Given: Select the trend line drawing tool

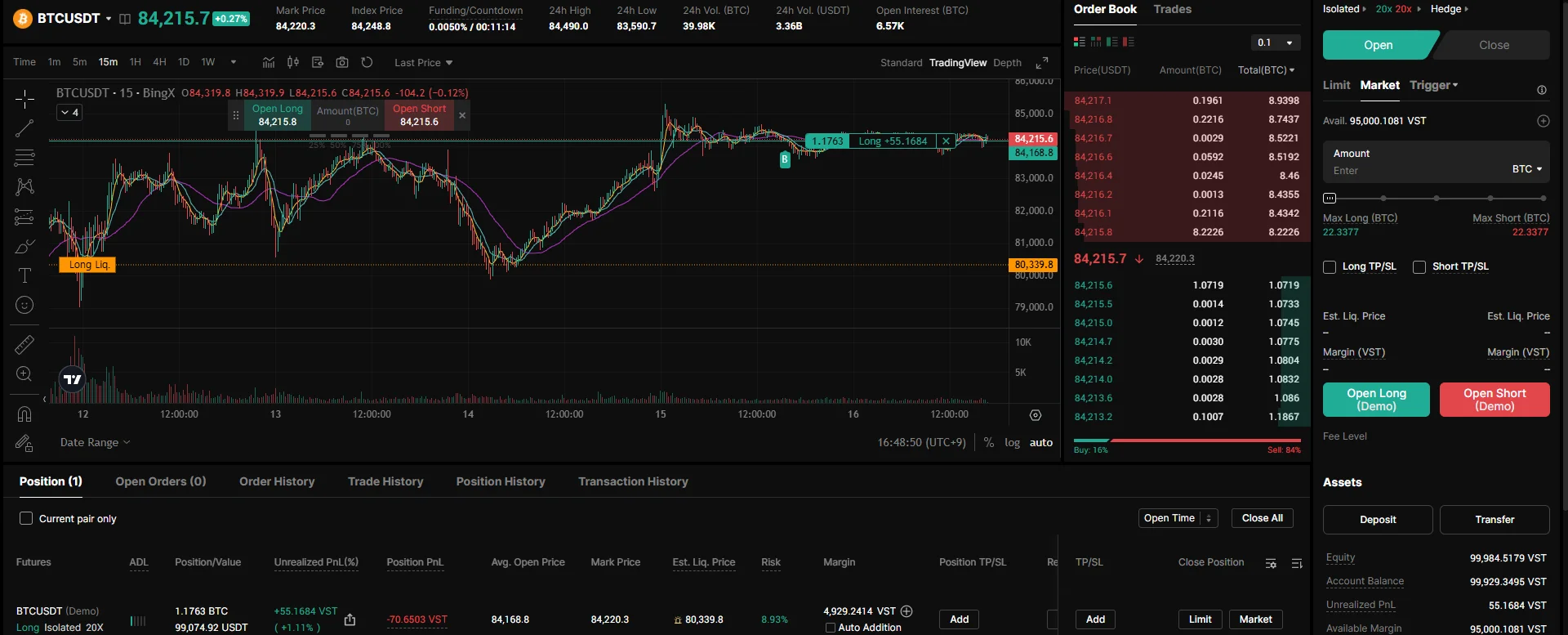Looking at the screenshot, I should (x=24, y=128).
